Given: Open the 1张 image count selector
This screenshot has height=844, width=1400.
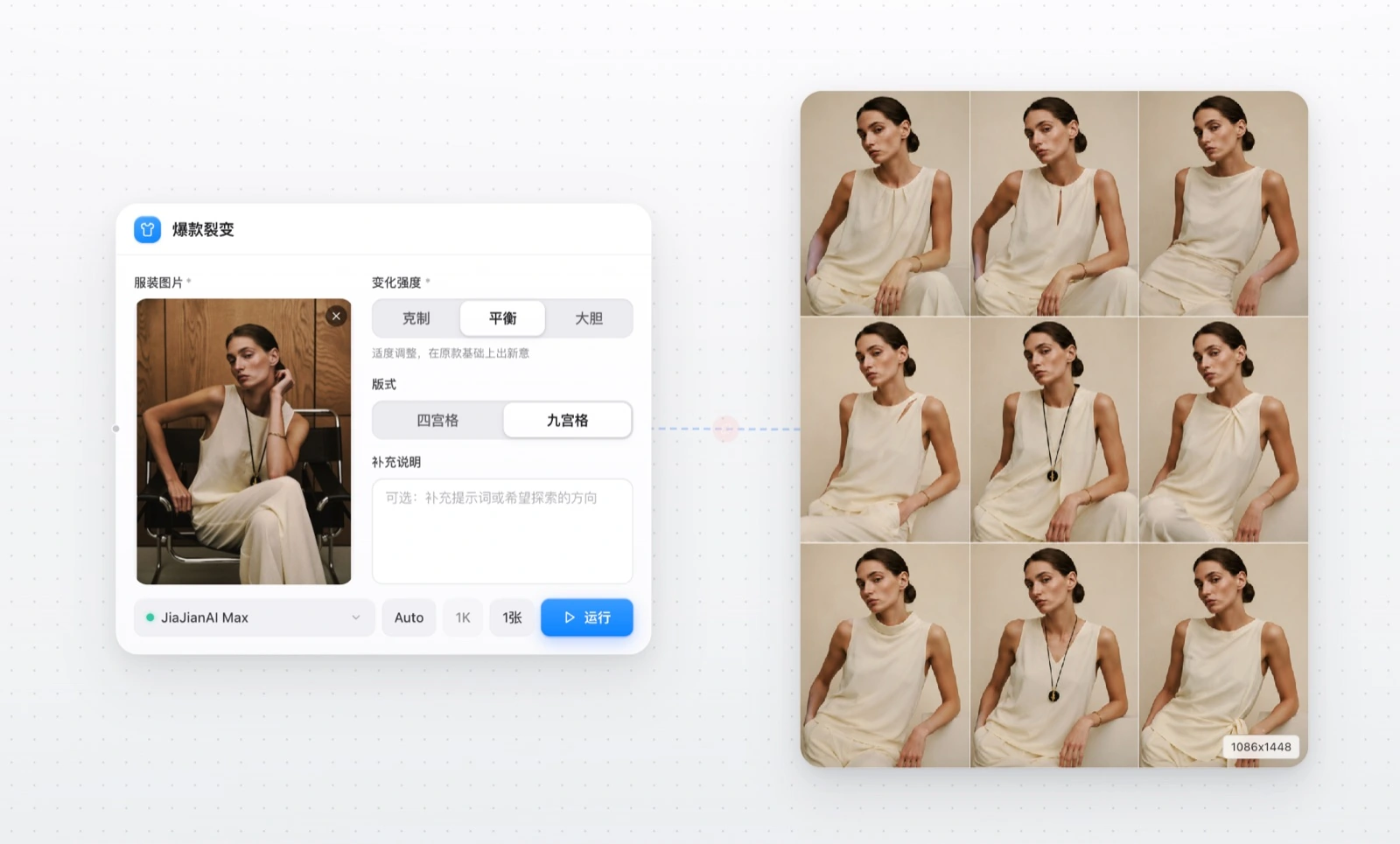Looking at the screenshot, I should (x=512, y=617).
